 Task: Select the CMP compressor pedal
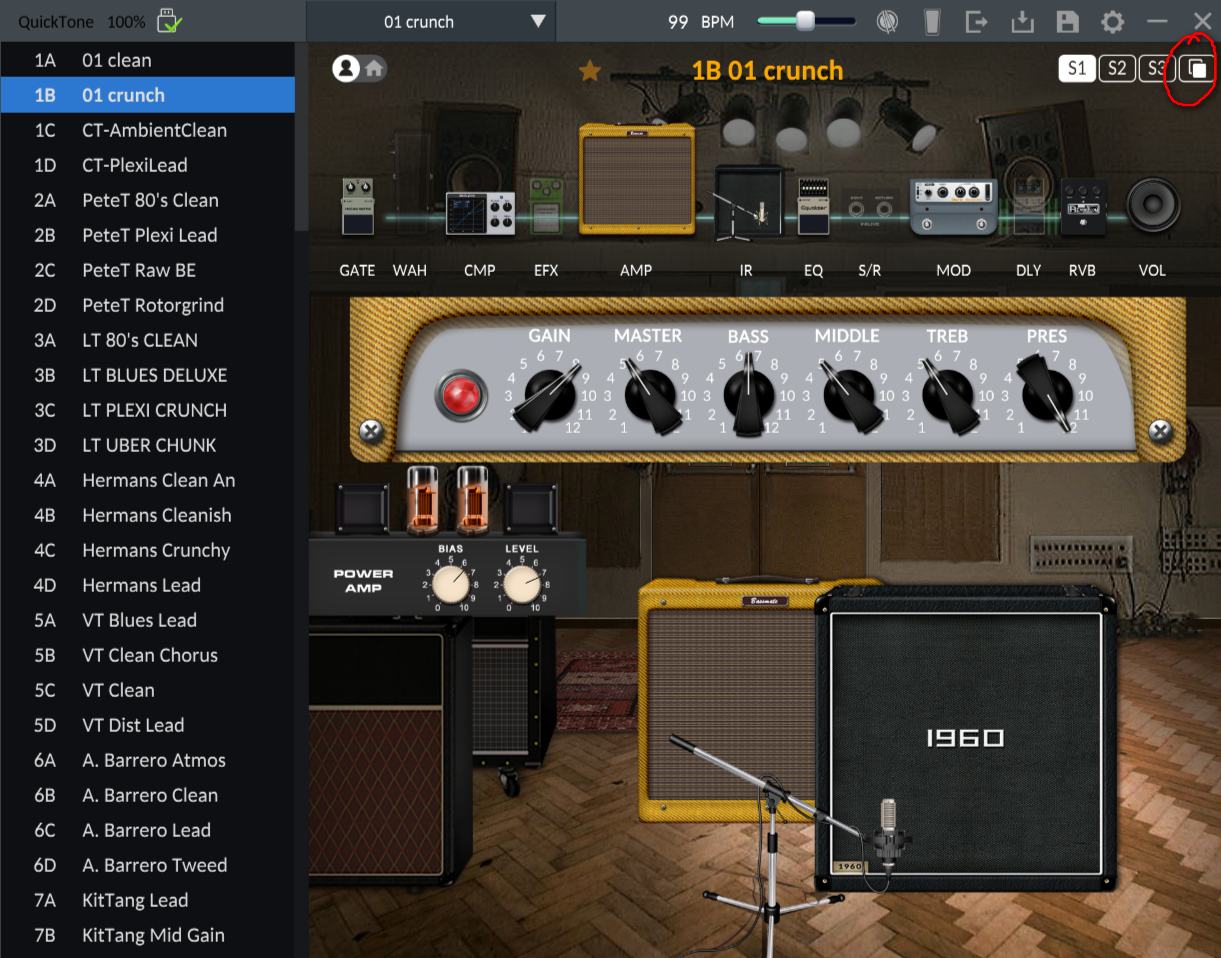pos(480,212)
